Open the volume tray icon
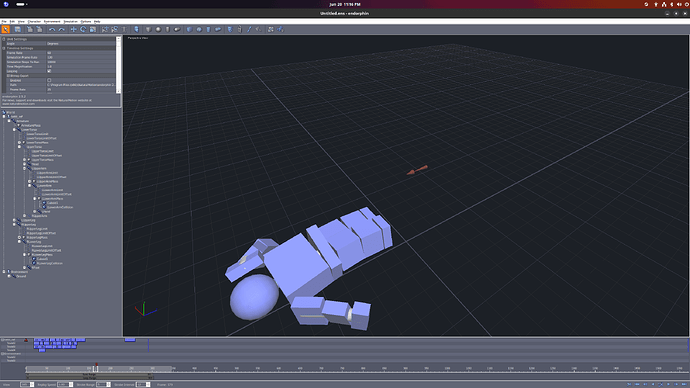The width and height of the screenshot is (690, 388). pos(679,4)
